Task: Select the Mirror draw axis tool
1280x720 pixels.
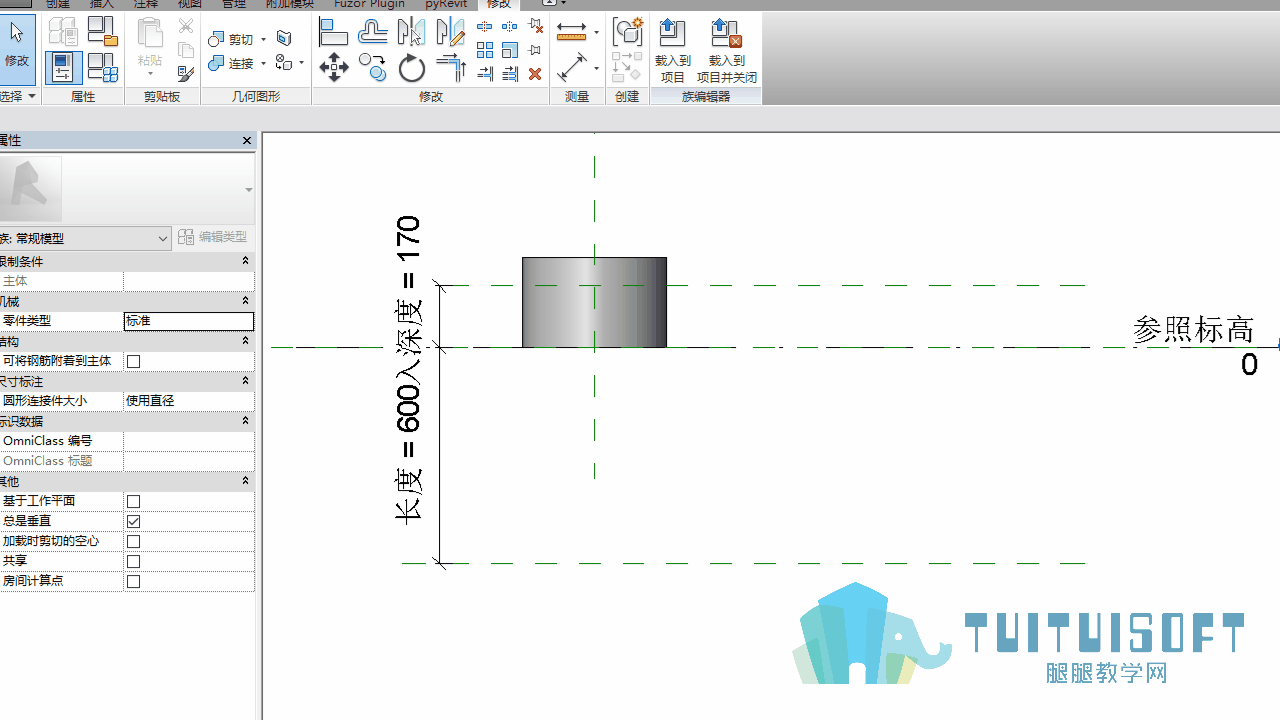Action: click(451, 33)
